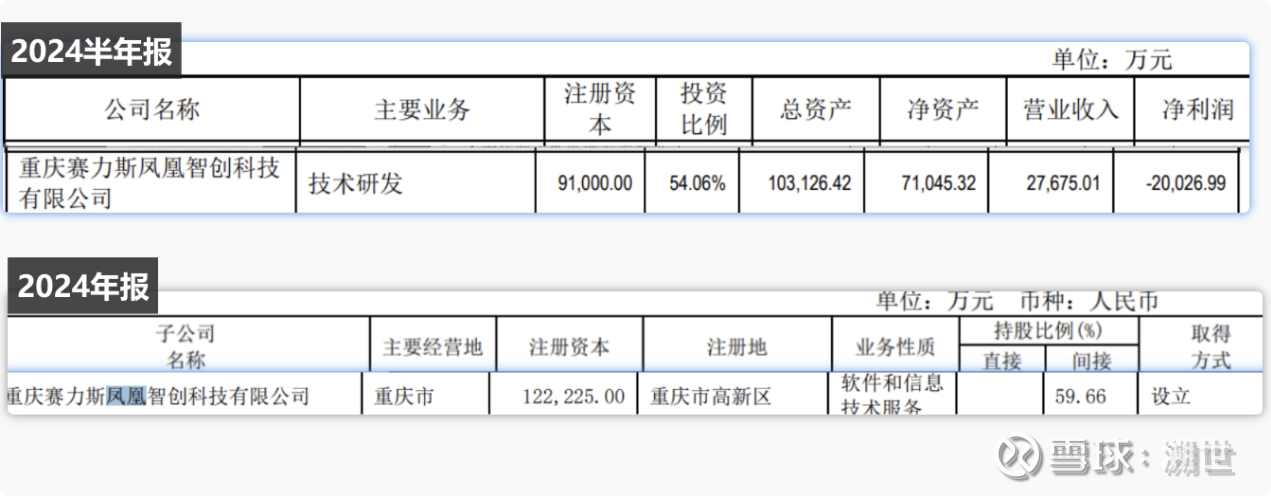Click the 27,675.01 revenue value
This screenshot has width=1271, height=496.
(x=1062, y=184)
